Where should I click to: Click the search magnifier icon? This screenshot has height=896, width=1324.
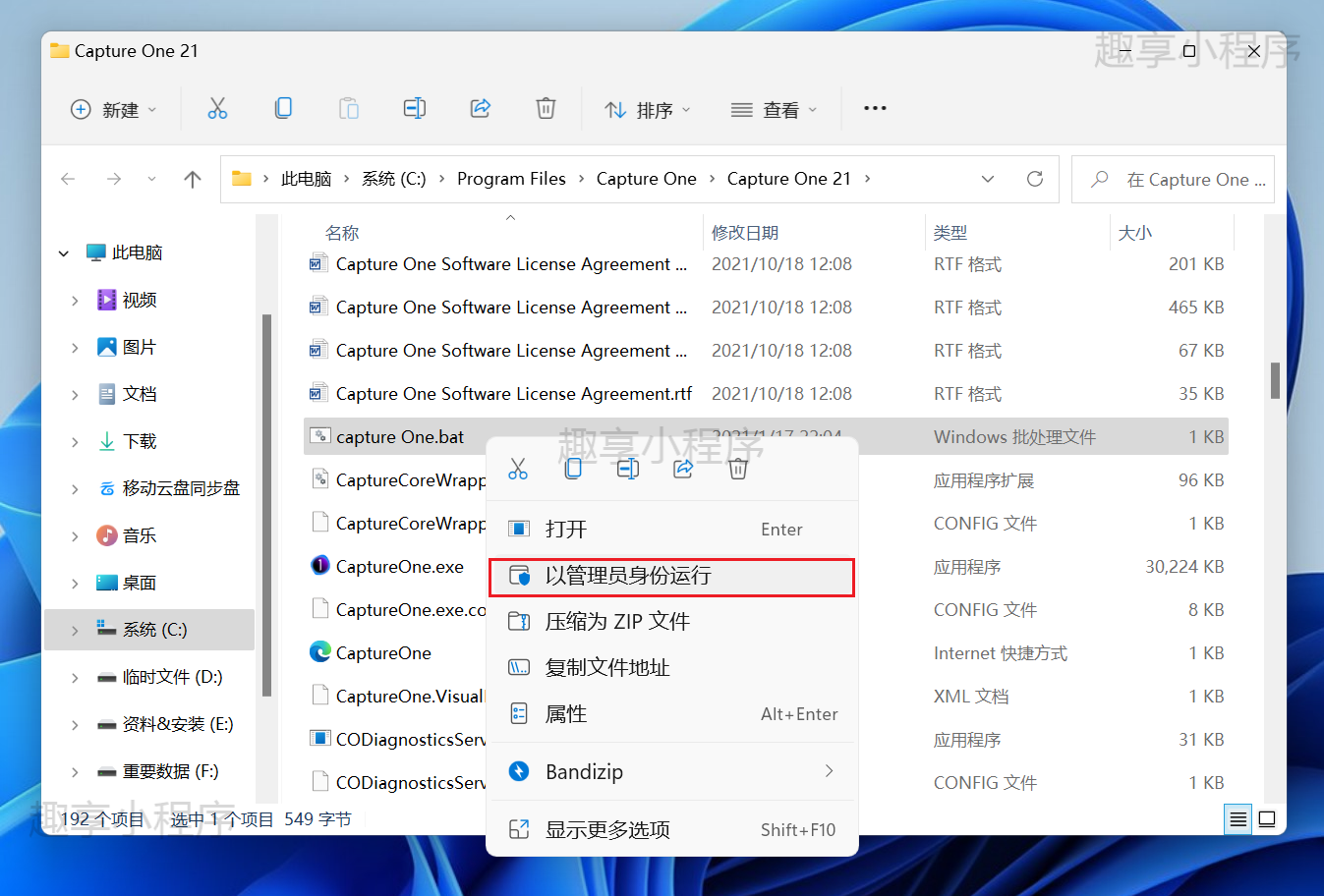(x=1100, y=179)
